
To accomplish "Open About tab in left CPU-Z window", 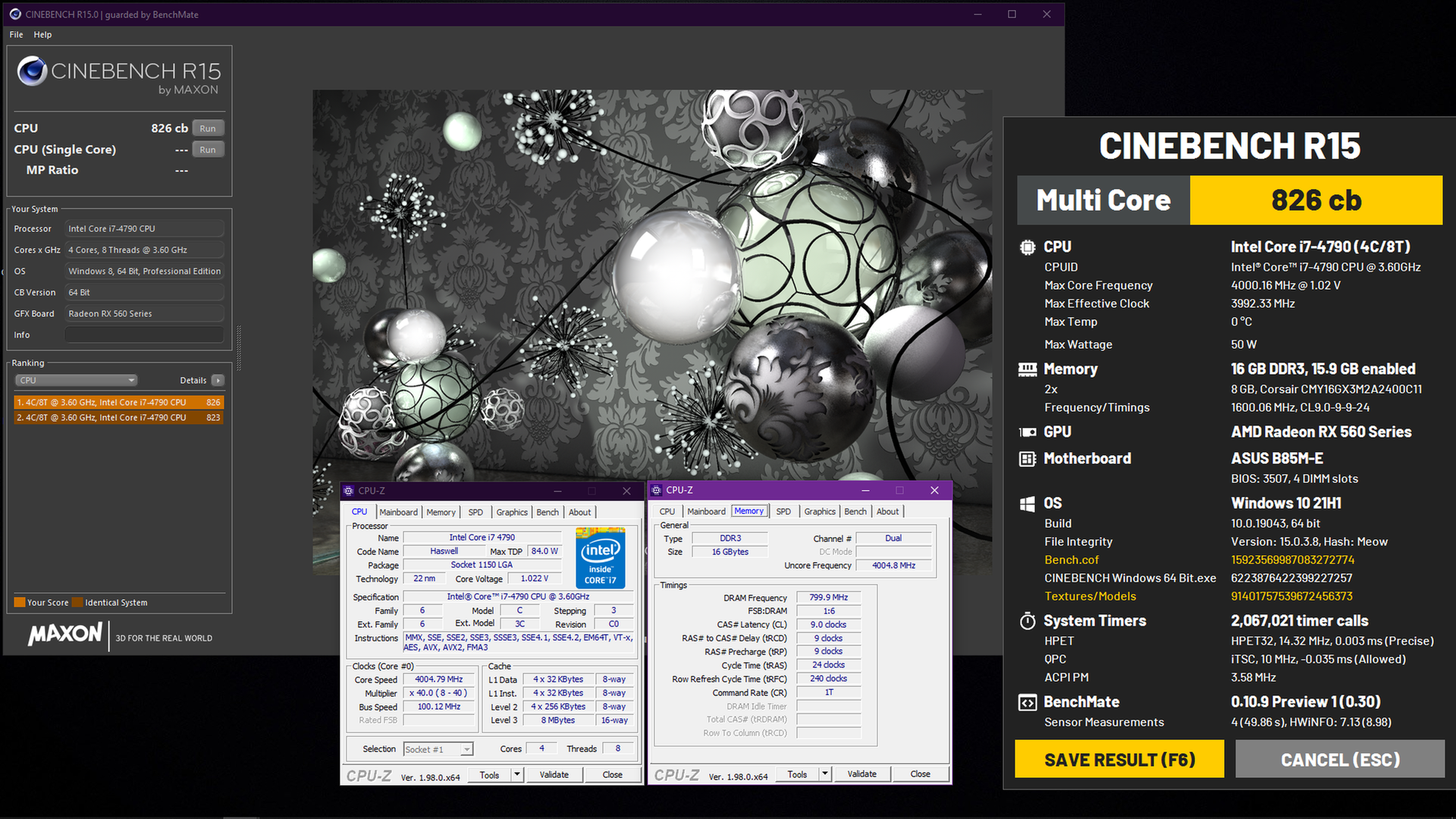I will pyautogui.click(x=580, y=513).
